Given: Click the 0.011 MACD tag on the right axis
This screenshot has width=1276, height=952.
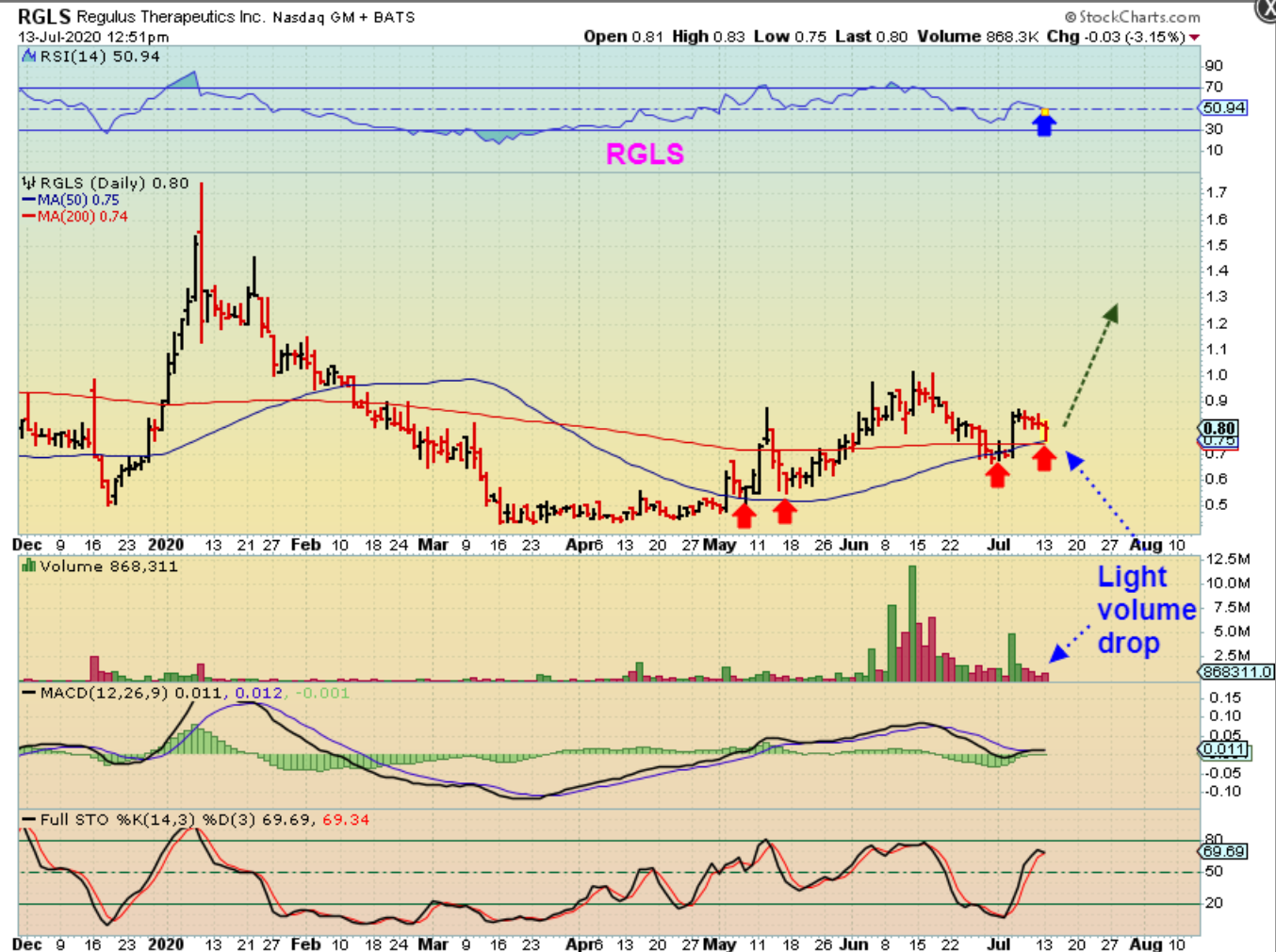Looking at the screenshot, I should (1223, 750).
